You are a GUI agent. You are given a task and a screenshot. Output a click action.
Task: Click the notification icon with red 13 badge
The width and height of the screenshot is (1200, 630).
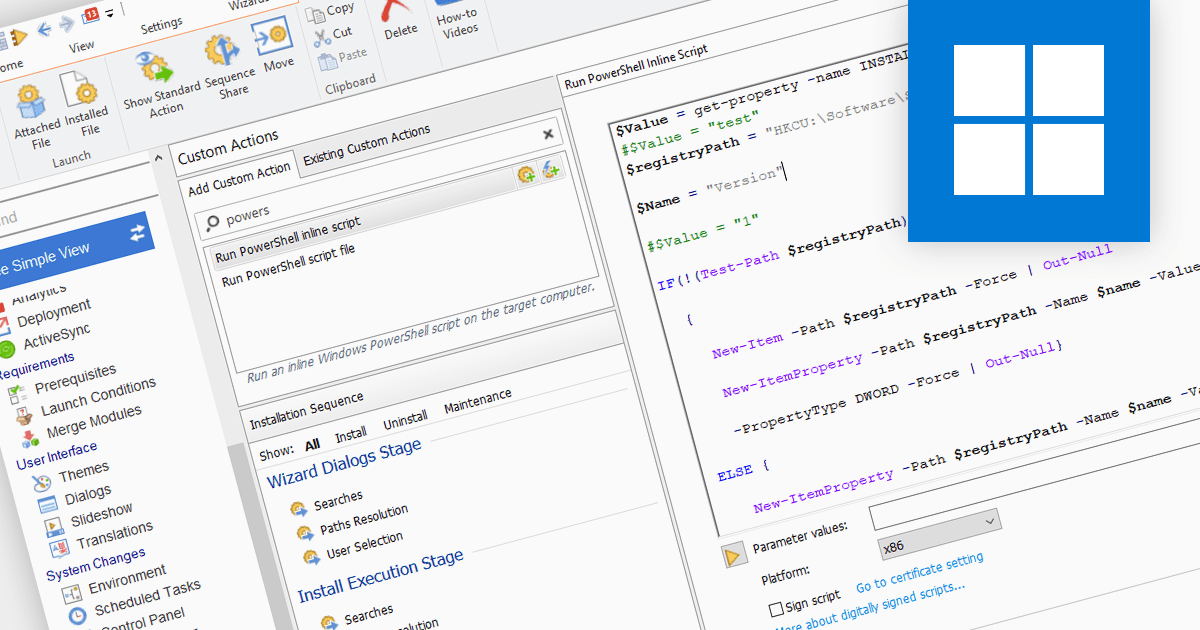click(x=91, y=15)
